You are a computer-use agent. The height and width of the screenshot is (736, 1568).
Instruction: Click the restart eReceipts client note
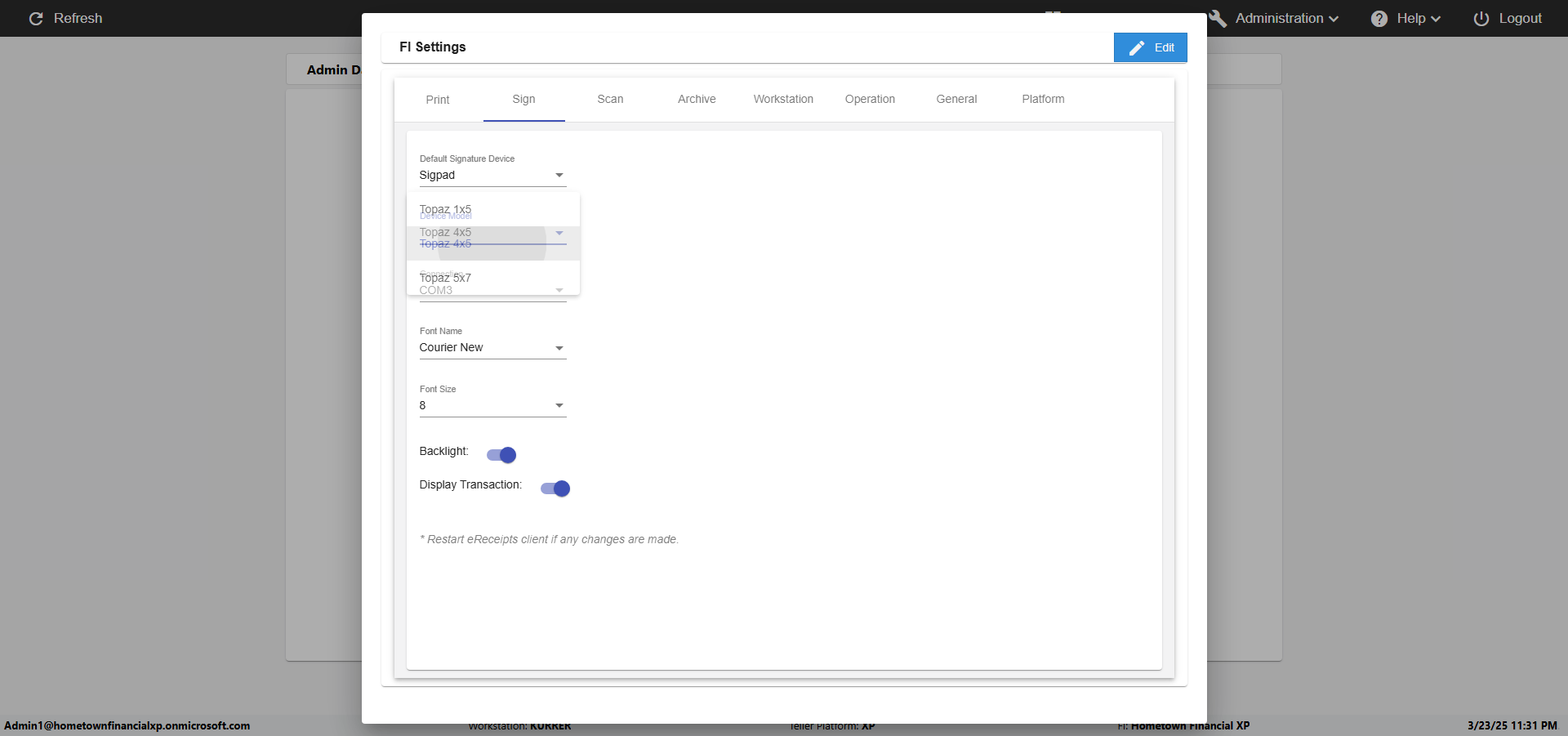pyautogui.click(x=550, y=539)
